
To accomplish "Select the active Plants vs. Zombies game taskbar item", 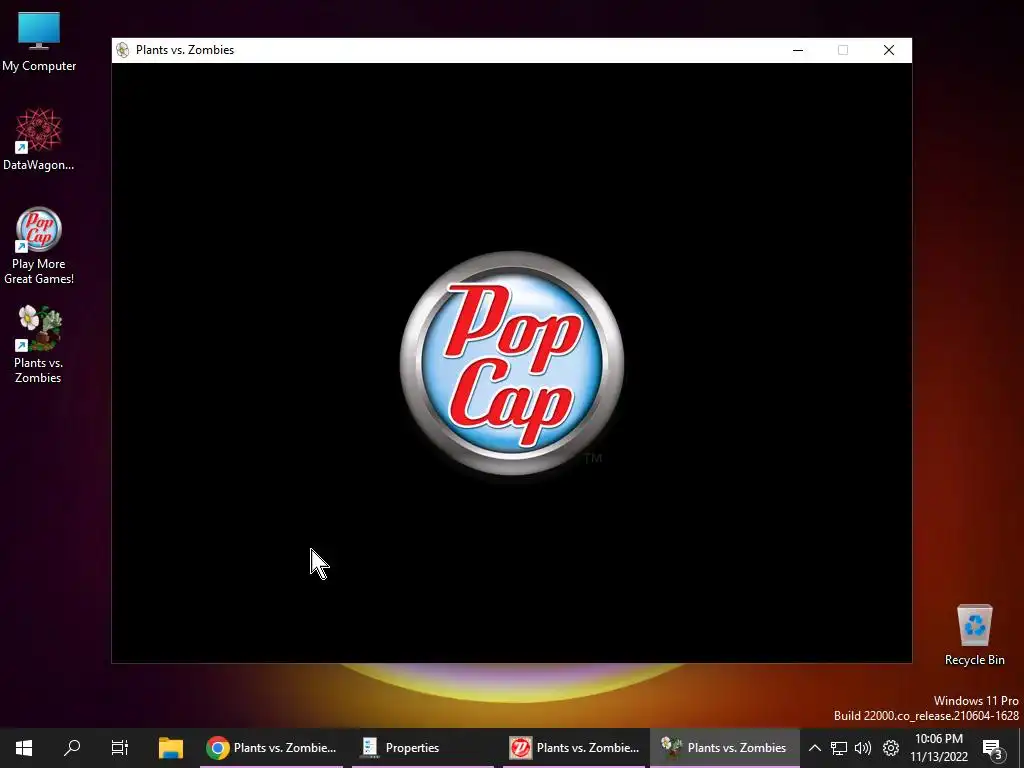I will 725,748.
